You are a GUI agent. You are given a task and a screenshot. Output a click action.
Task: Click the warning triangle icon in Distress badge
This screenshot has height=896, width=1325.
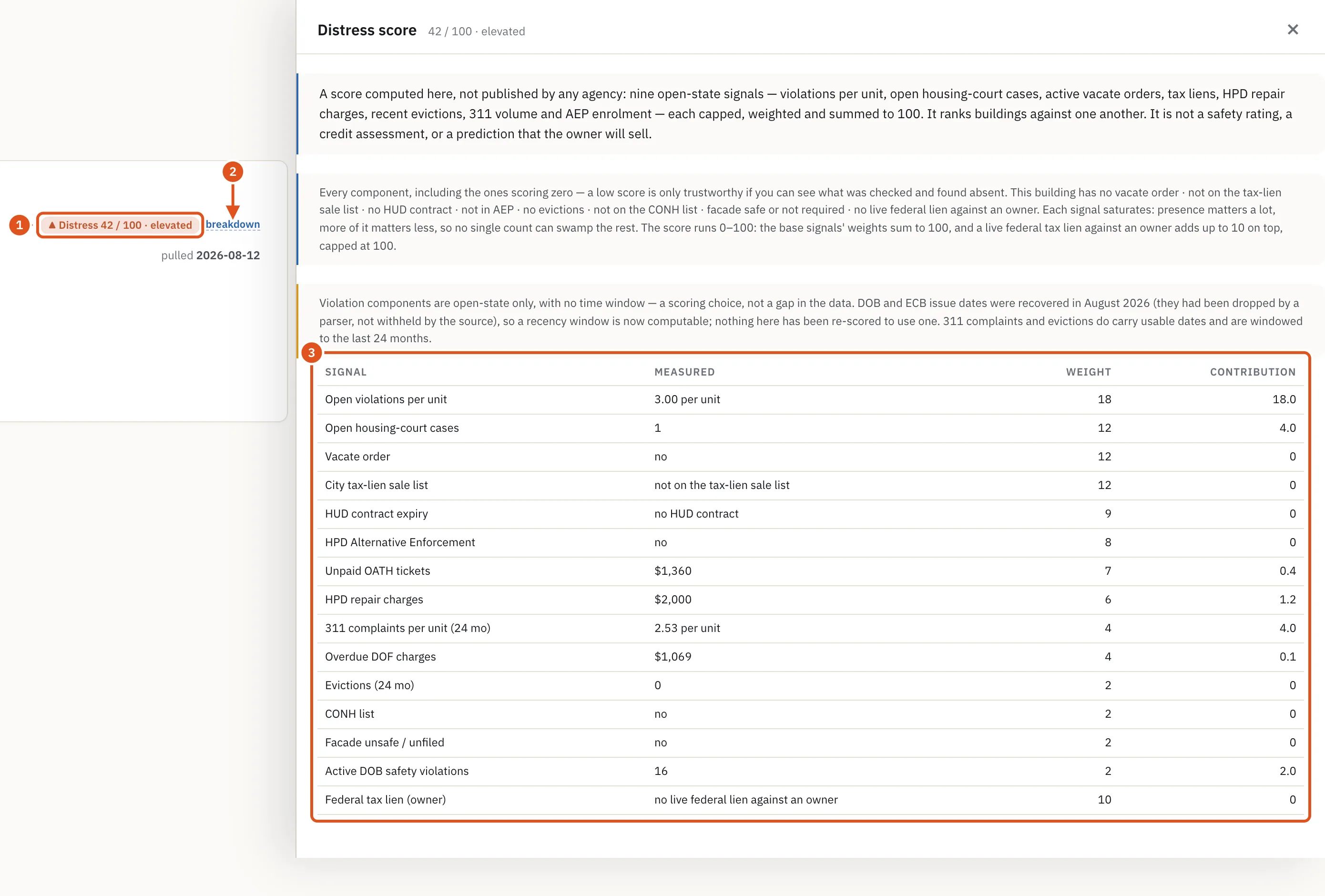click(x=52, y=225)
